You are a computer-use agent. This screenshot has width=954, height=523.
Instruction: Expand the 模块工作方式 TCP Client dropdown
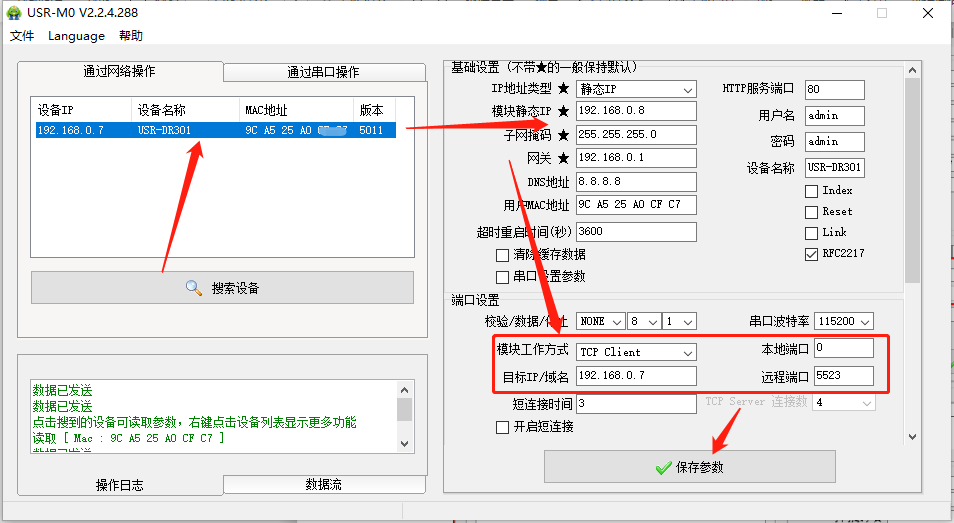(x=687, y=352)
